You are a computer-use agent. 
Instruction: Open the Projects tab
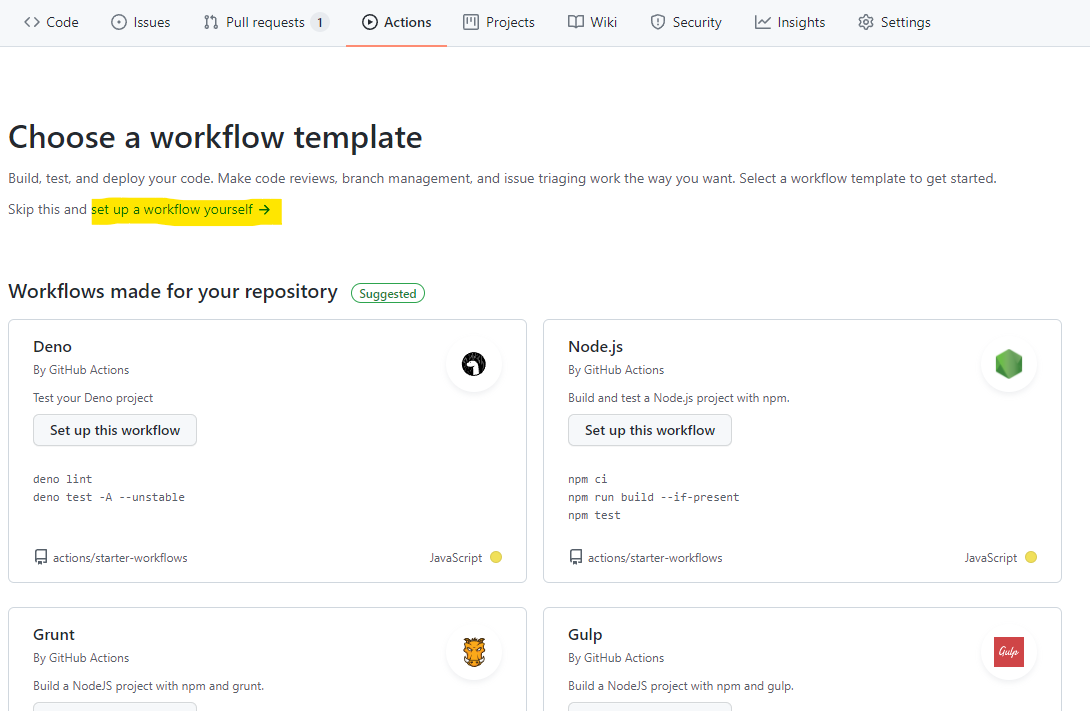(x=499, y=22)
